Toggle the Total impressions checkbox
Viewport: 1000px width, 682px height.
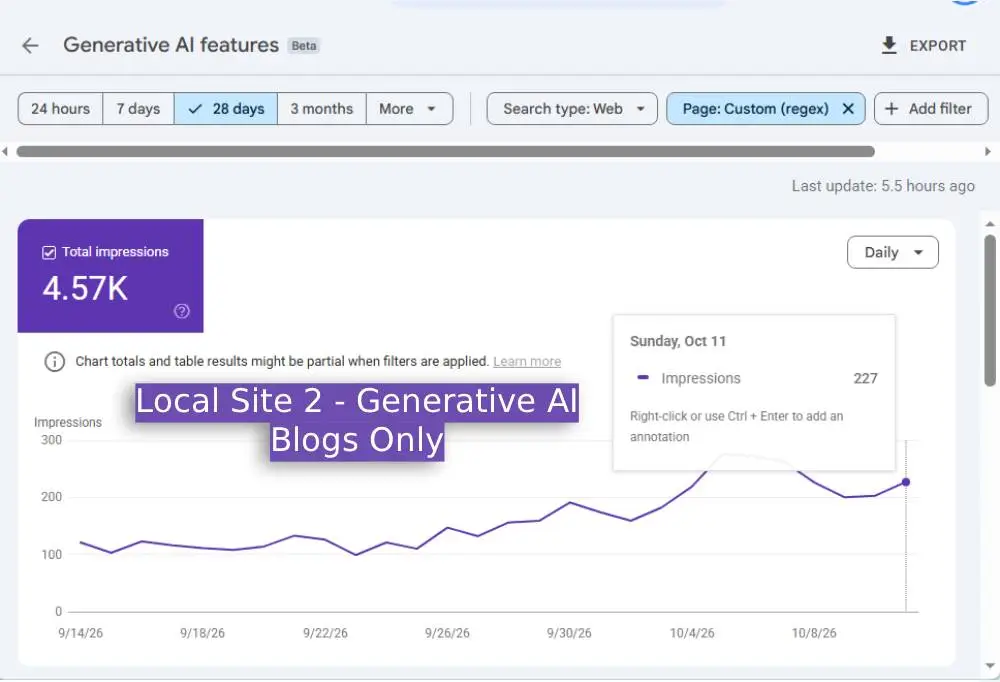click(x=49, y=253)
